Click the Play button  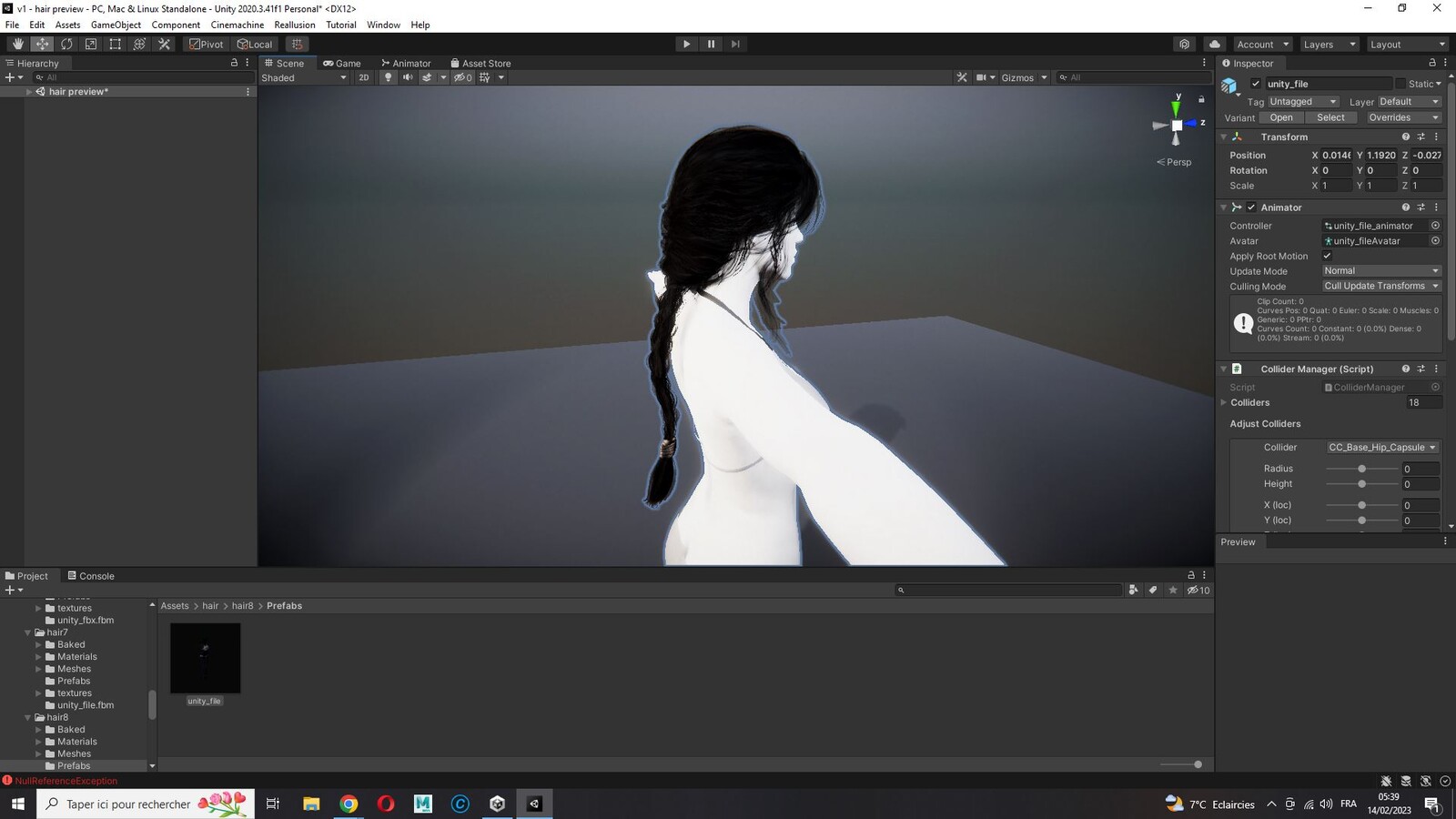tap(686, 44)
